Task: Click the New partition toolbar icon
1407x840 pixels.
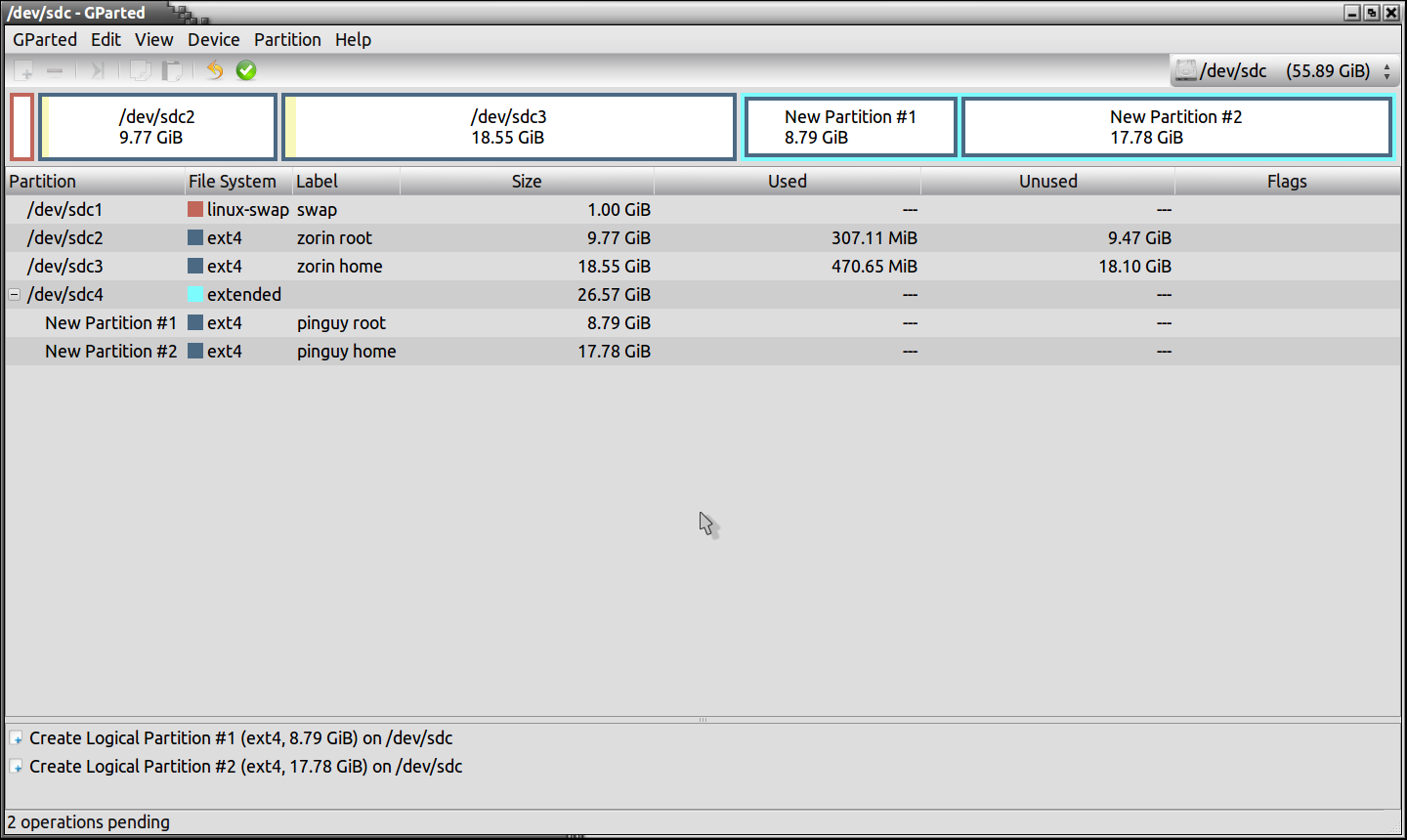Action: click(x=24, y=70)
